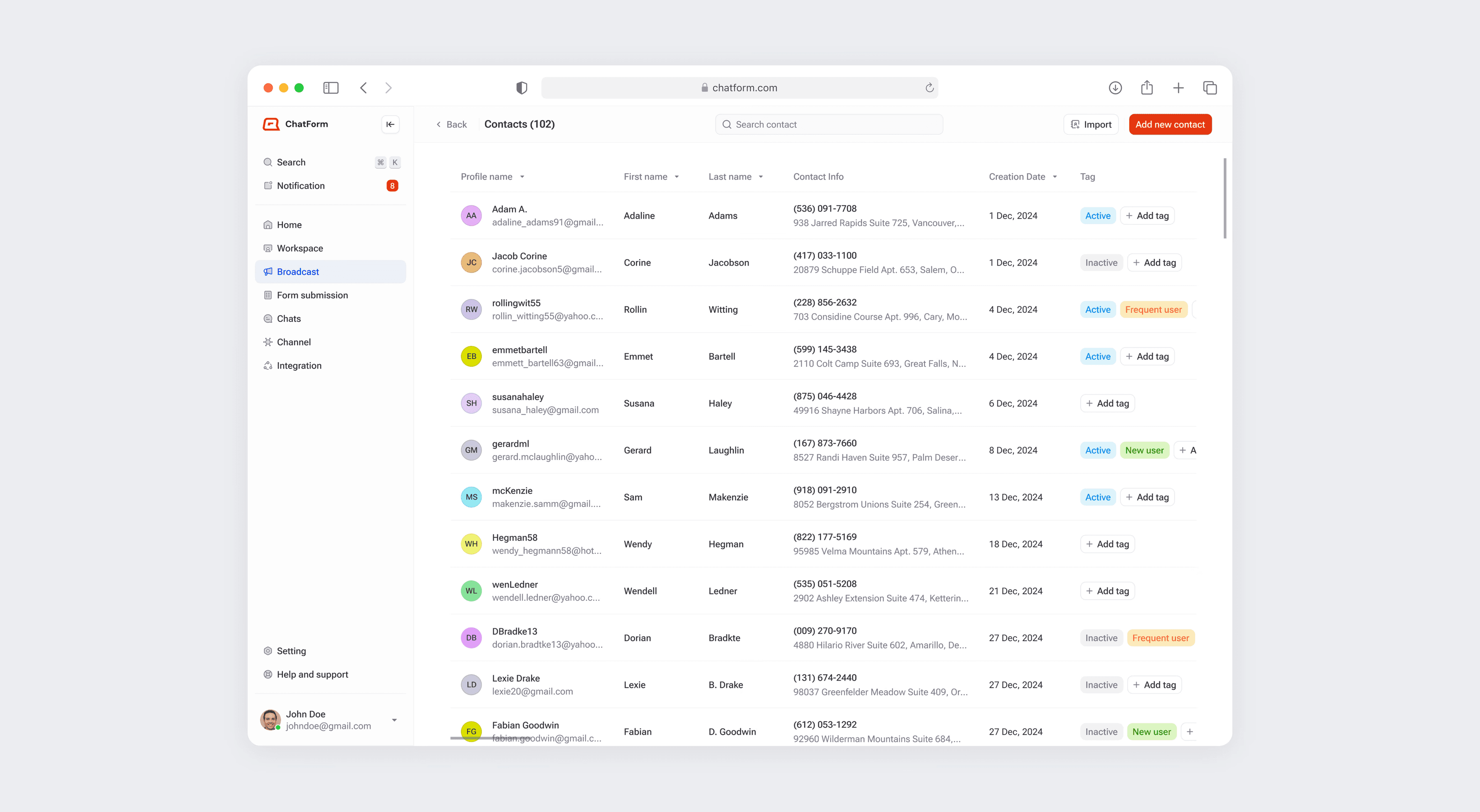This screenshot has height=812, width=1480.
Task: Collapse the ChatForm sidebar
Action: 390,124
